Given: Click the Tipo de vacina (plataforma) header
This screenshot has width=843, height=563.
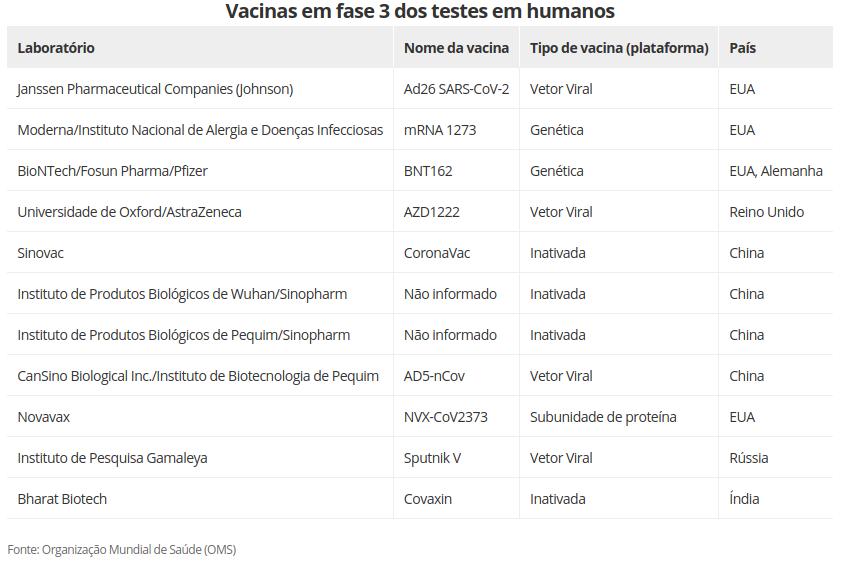Looking at the screenshot, I should (x=618, y=48).
